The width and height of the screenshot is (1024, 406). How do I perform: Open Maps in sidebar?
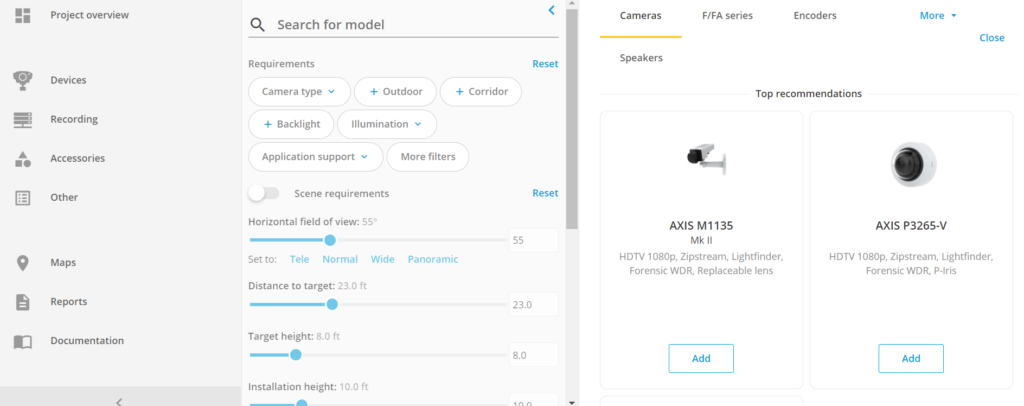63,262
